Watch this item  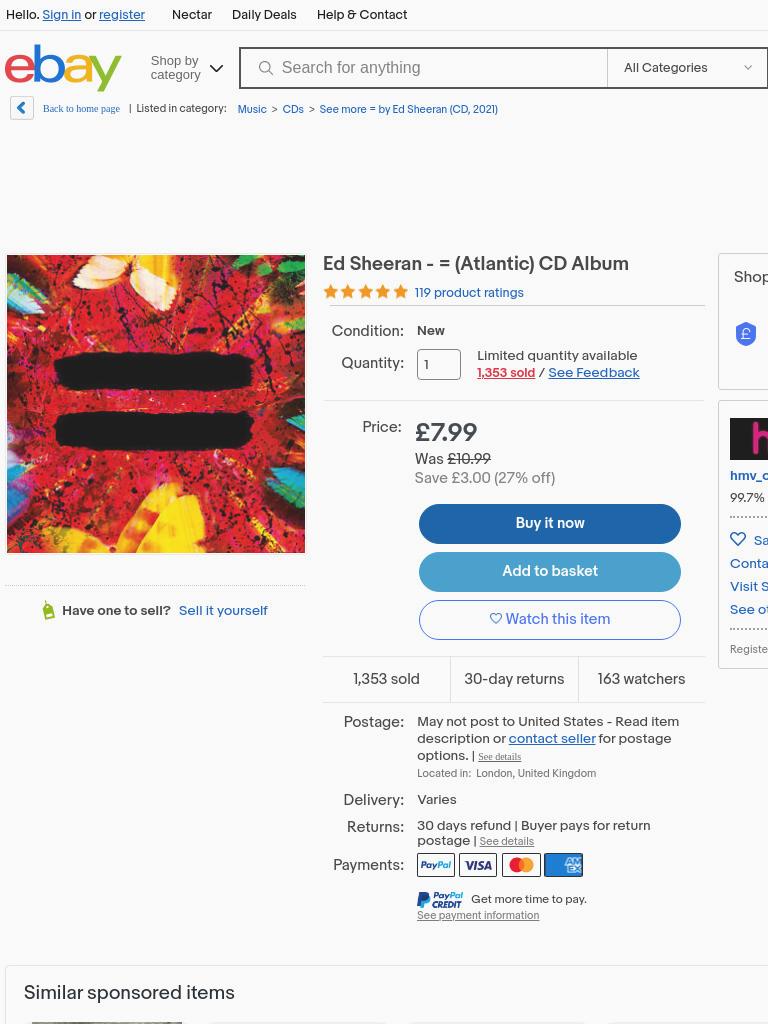[x=550, y=619]
